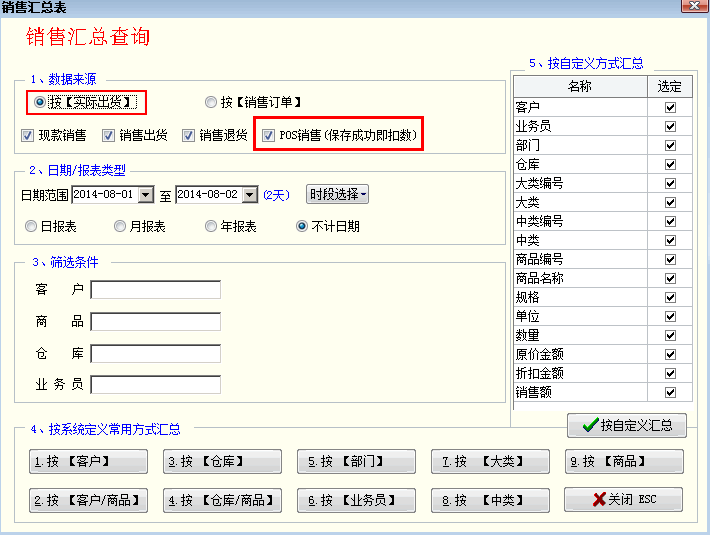The height and width of the screenshot is (535, 710).
Task: Uncheck the 现款销售 checkbox
Action: 27,135
